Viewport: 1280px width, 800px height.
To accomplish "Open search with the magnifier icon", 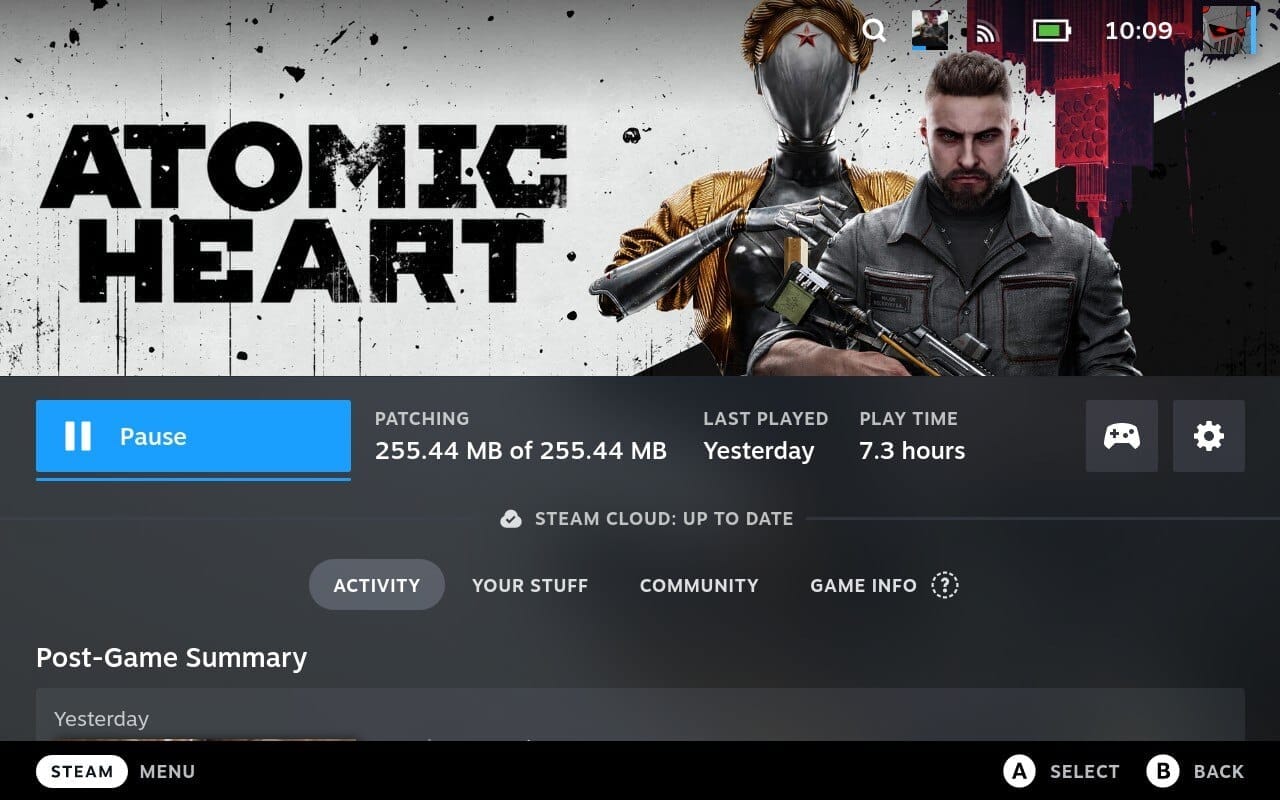I will (x=874, y=31).
